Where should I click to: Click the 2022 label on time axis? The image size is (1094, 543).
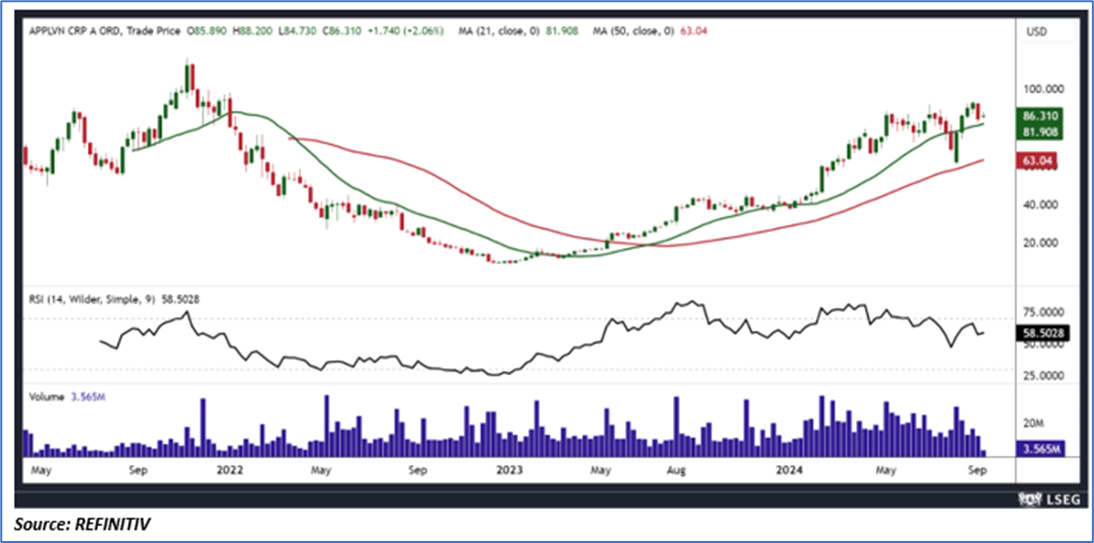[229, 470]
